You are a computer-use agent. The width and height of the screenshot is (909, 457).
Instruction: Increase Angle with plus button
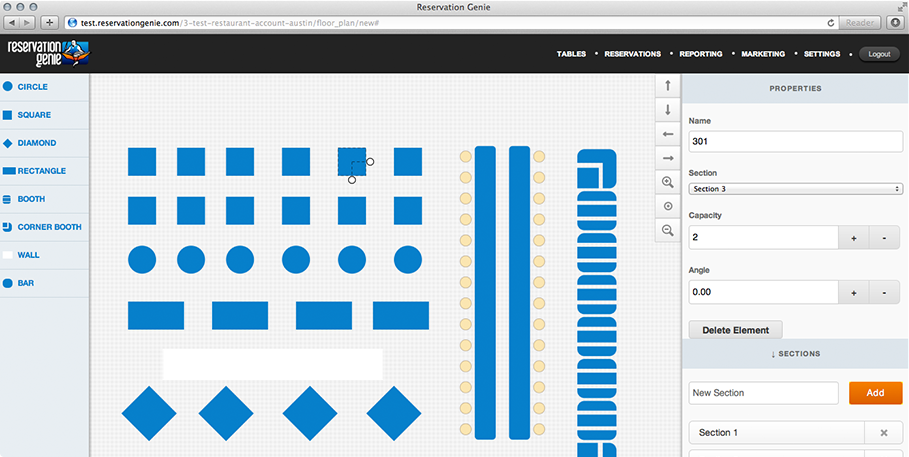pyautogui.click(x=853, y=292)
